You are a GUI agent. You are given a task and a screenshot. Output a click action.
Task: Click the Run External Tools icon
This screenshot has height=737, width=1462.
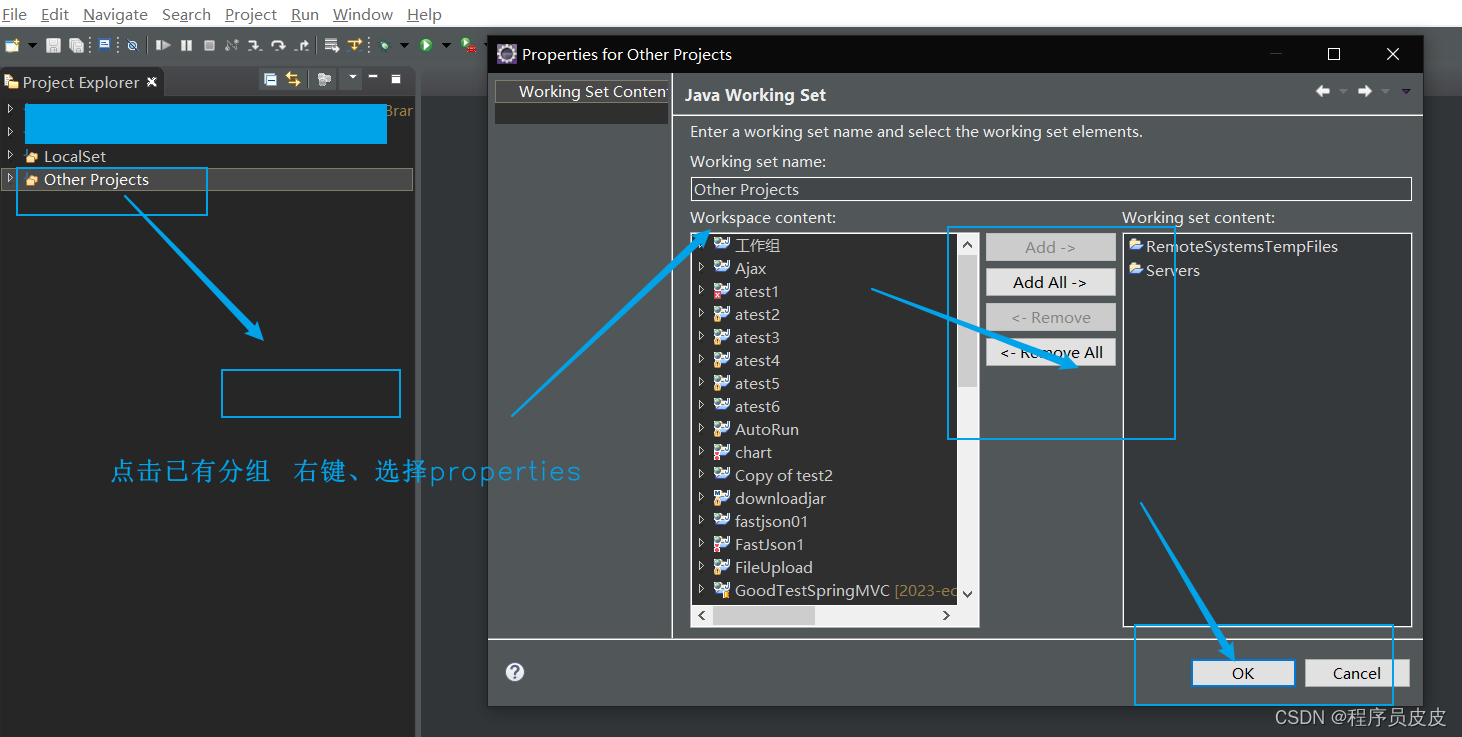[468, 45]
